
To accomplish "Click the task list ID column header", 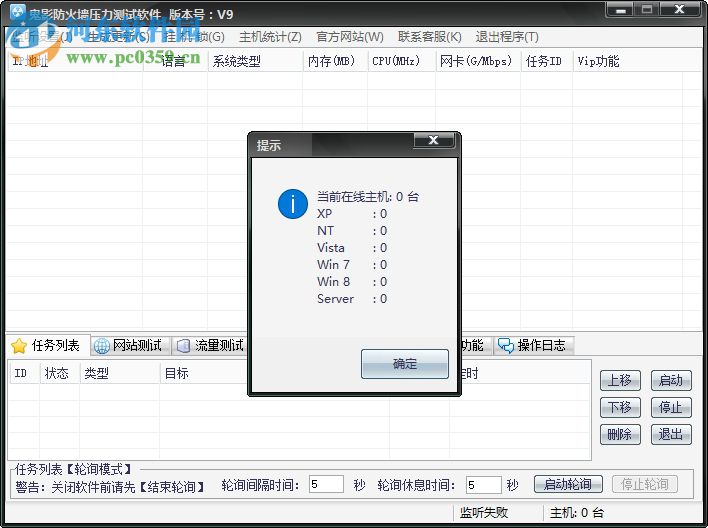I will pyautogui.click(x=24, y=373).
